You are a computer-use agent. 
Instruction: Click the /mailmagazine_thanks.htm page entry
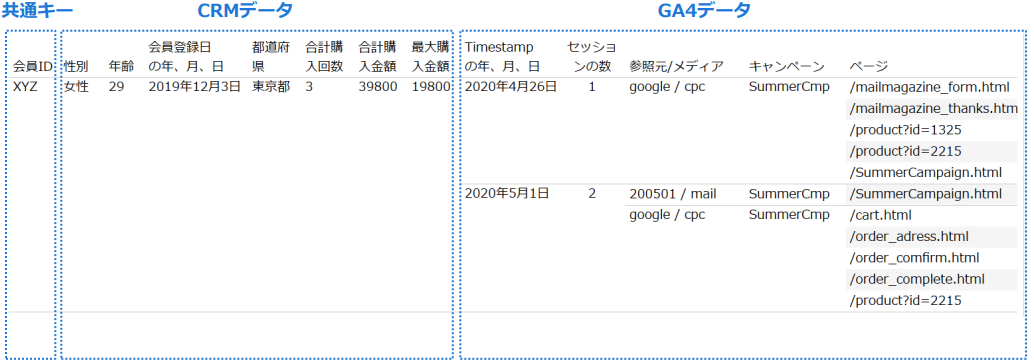(x=933, y=108)
